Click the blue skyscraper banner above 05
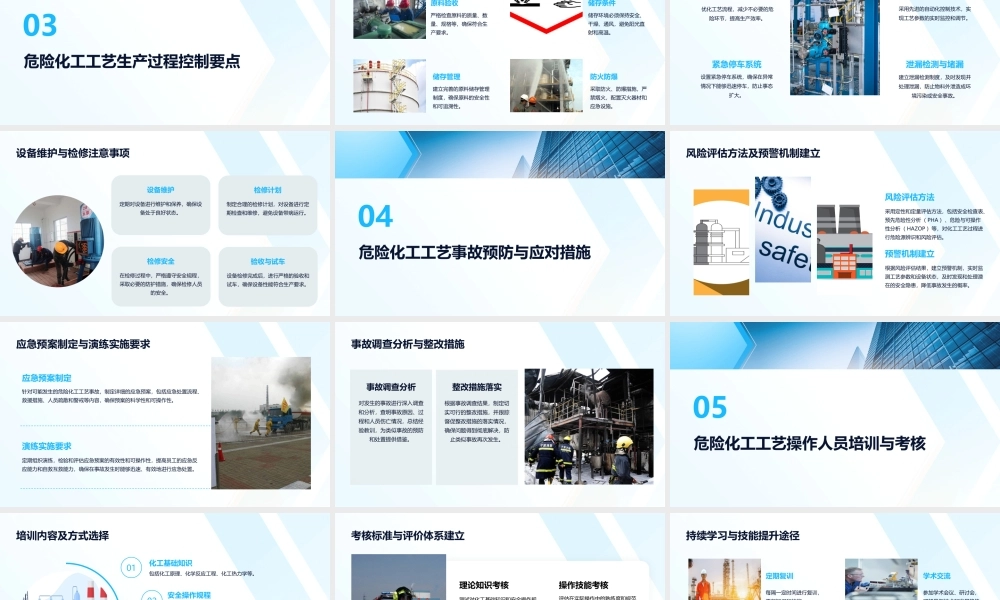Viewport: 1000px width, 600px height. (835, 346)
